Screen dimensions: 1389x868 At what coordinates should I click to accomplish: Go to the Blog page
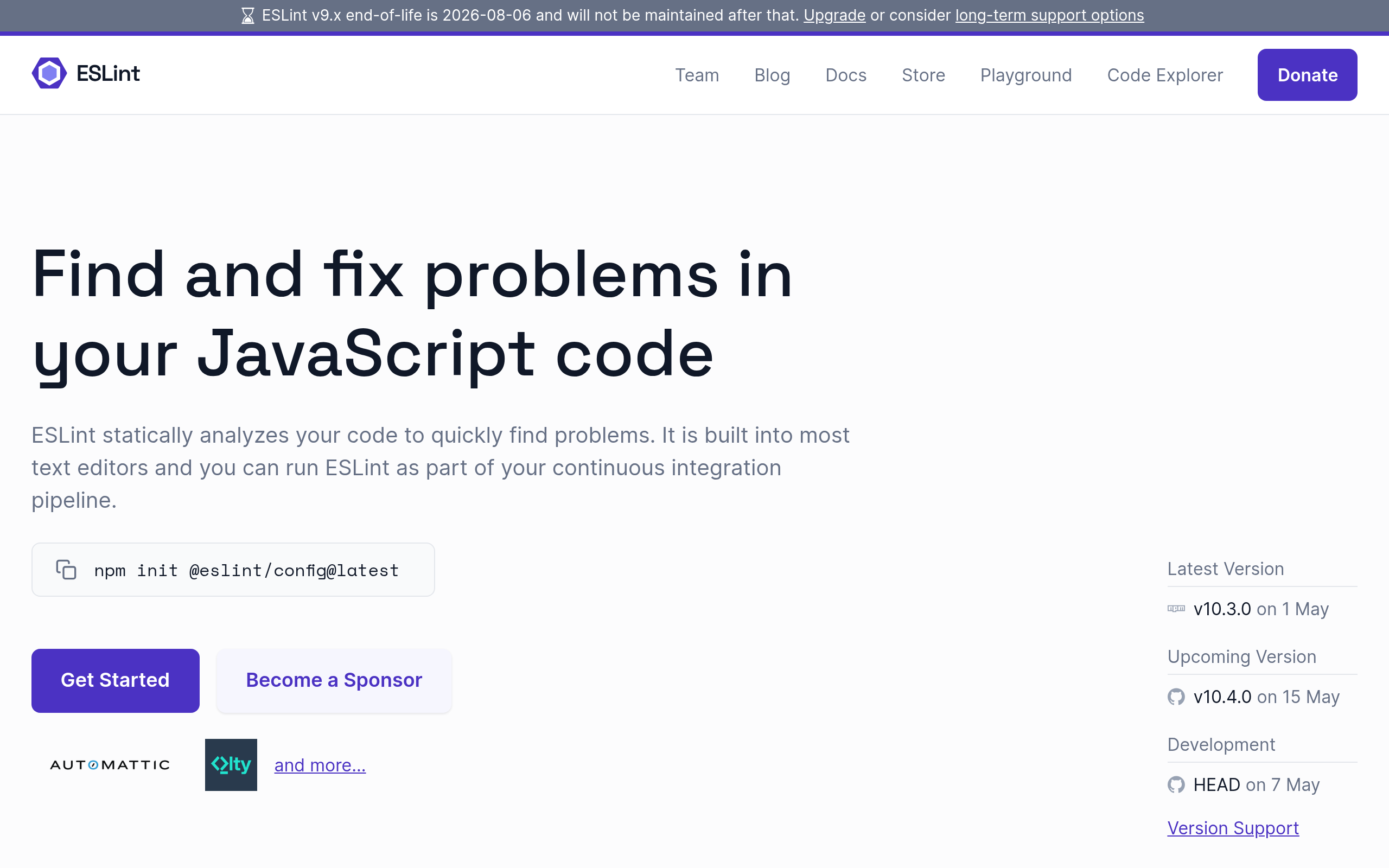pos(772,75)
